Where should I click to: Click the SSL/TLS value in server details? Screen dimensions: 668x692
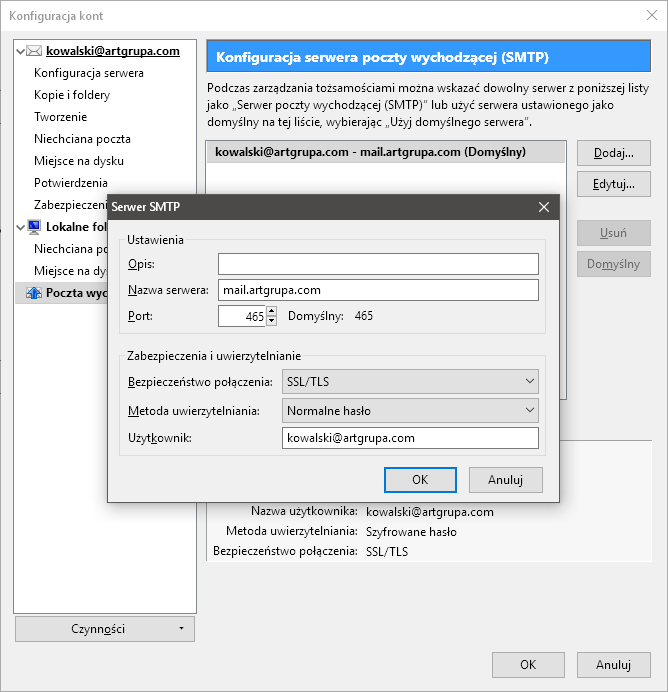click(x=387, y=552)
